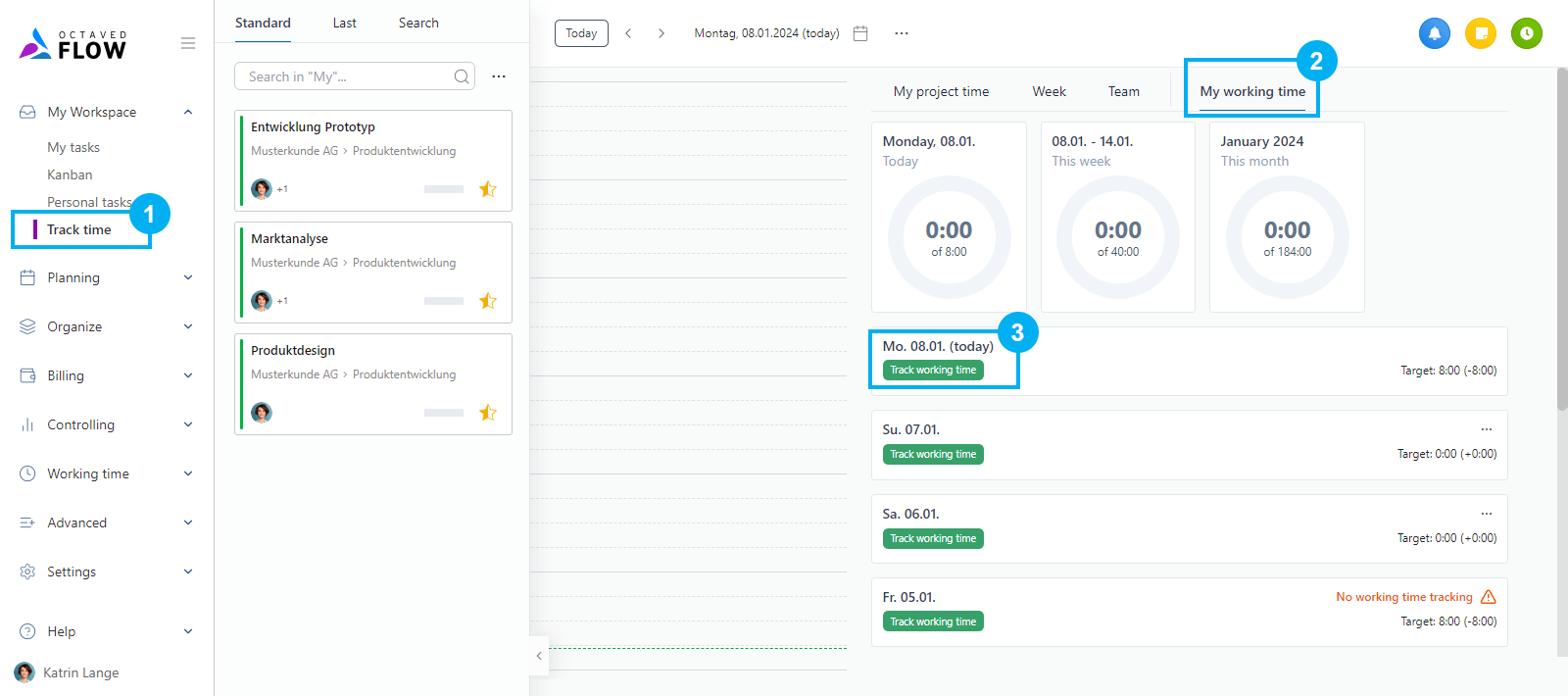This screenshot has height=696, width=1568.
Task: Click the Billing wallet icon
Action: coord(27,375)
